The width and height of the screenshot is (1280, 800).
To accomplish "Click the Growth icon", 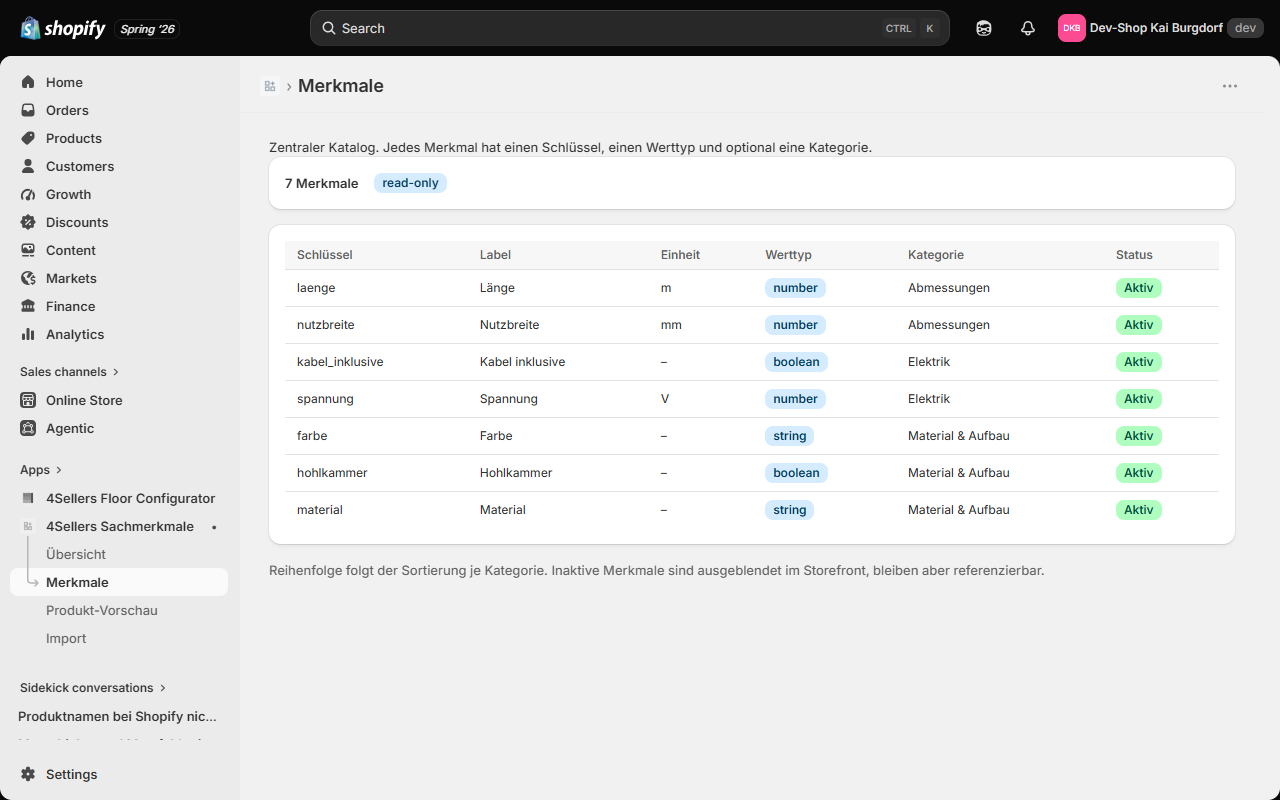I will 28,194.
